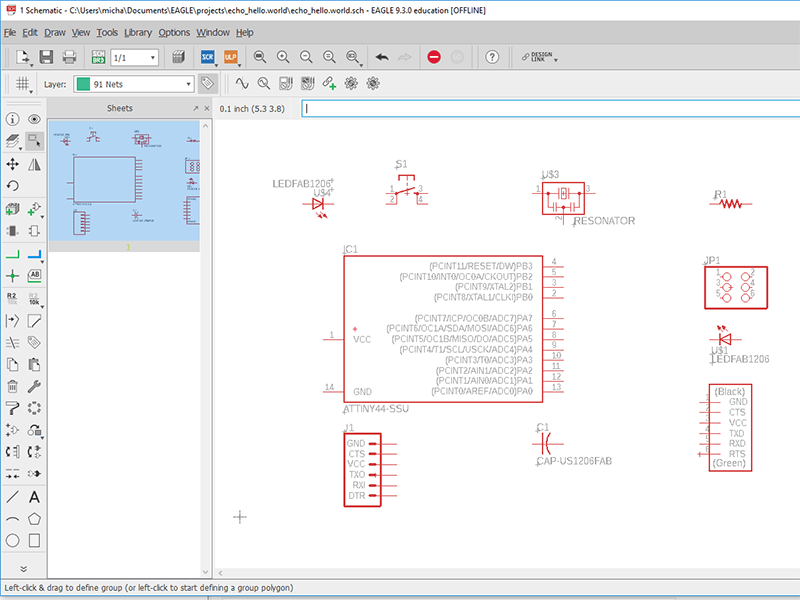The width and height of the screenshot is (800, 600).
Task: Open the File menu
Action: 10,33
